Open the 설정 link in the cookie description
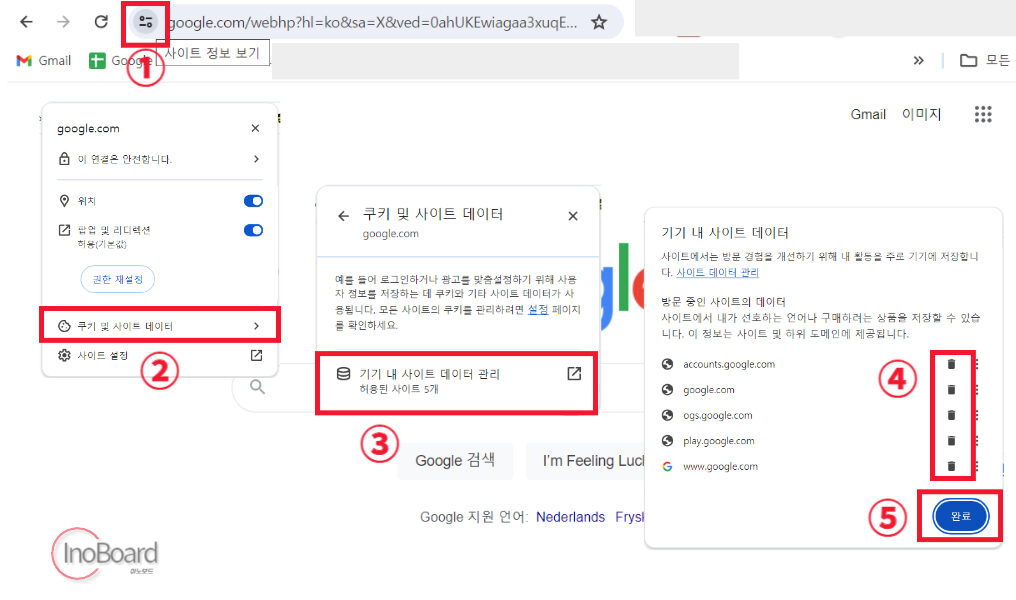 pos(538,310)
